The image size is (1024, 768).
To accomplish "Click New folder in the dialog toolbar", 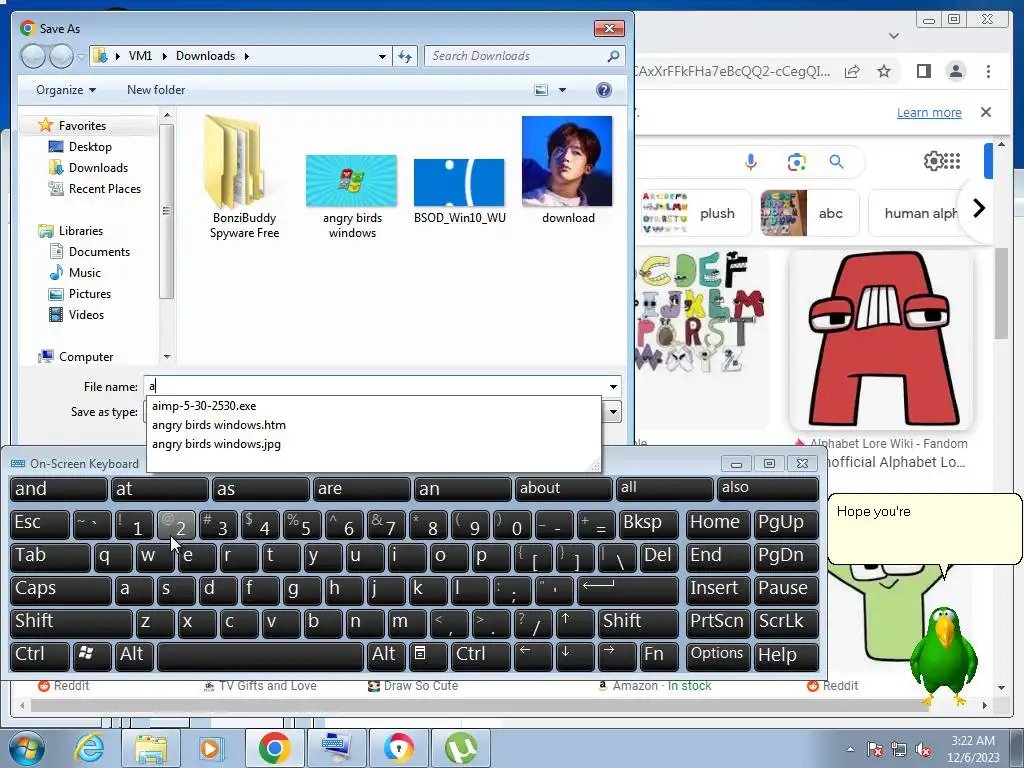I will click(156, 90).
